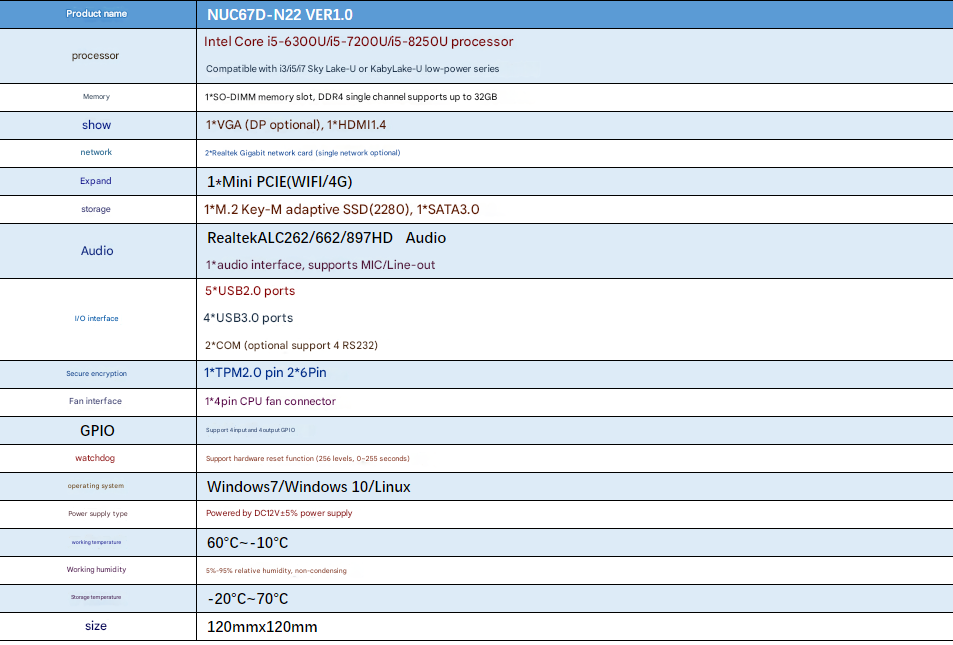The height and width of the screenshot is (645, 953).
Task: Click the 'I/O interface' row label
Action: pos(97,318)
